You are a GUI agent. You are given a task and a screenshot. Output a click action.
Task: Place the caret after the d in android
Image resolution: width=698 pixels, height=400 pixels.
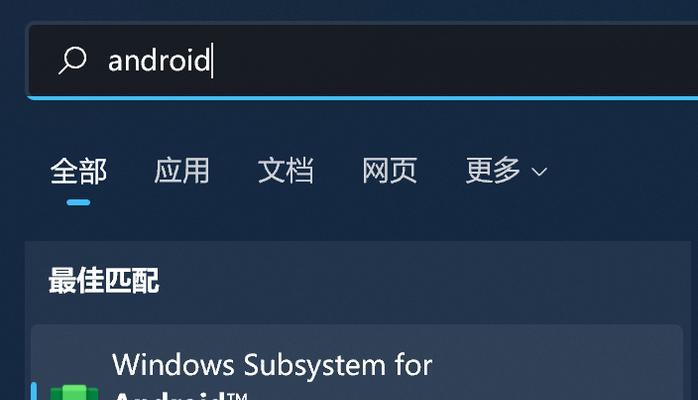coord(212,61)
